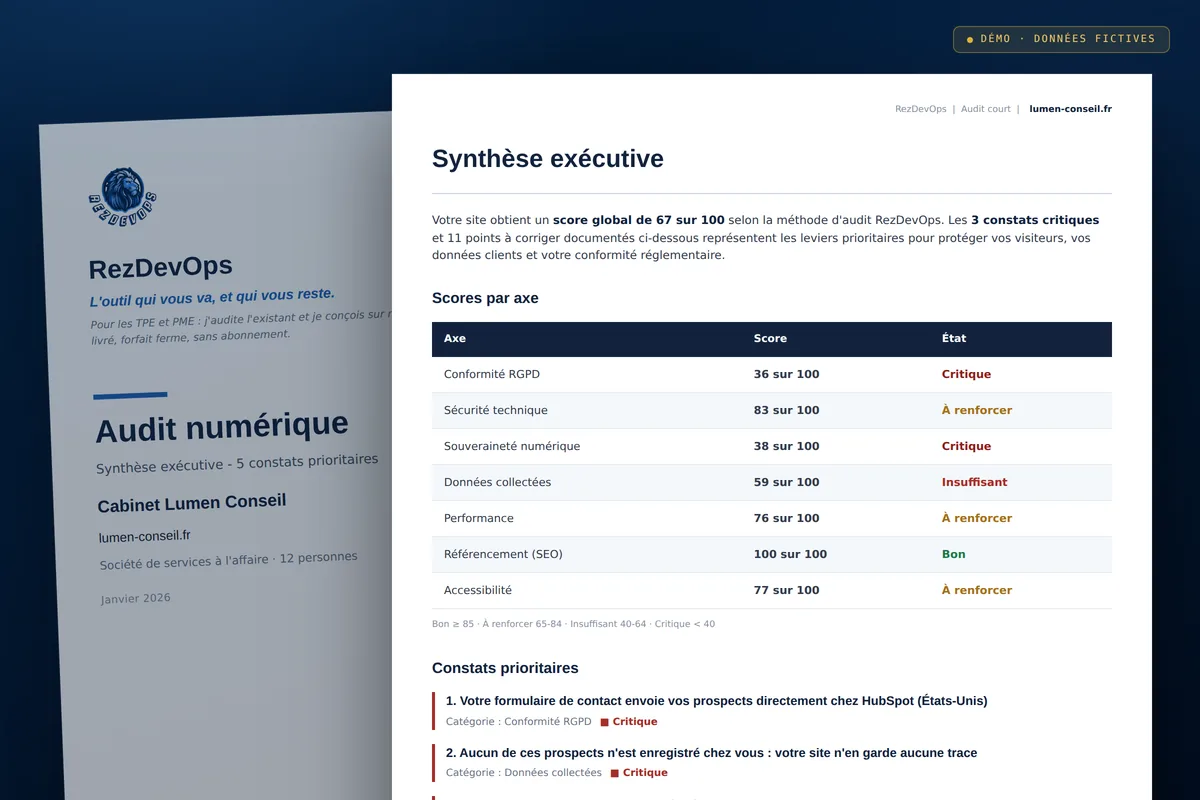The image size is (1200, 800).
Task: Click the '38 sur 100' score cell
Action: coord(786,446)
